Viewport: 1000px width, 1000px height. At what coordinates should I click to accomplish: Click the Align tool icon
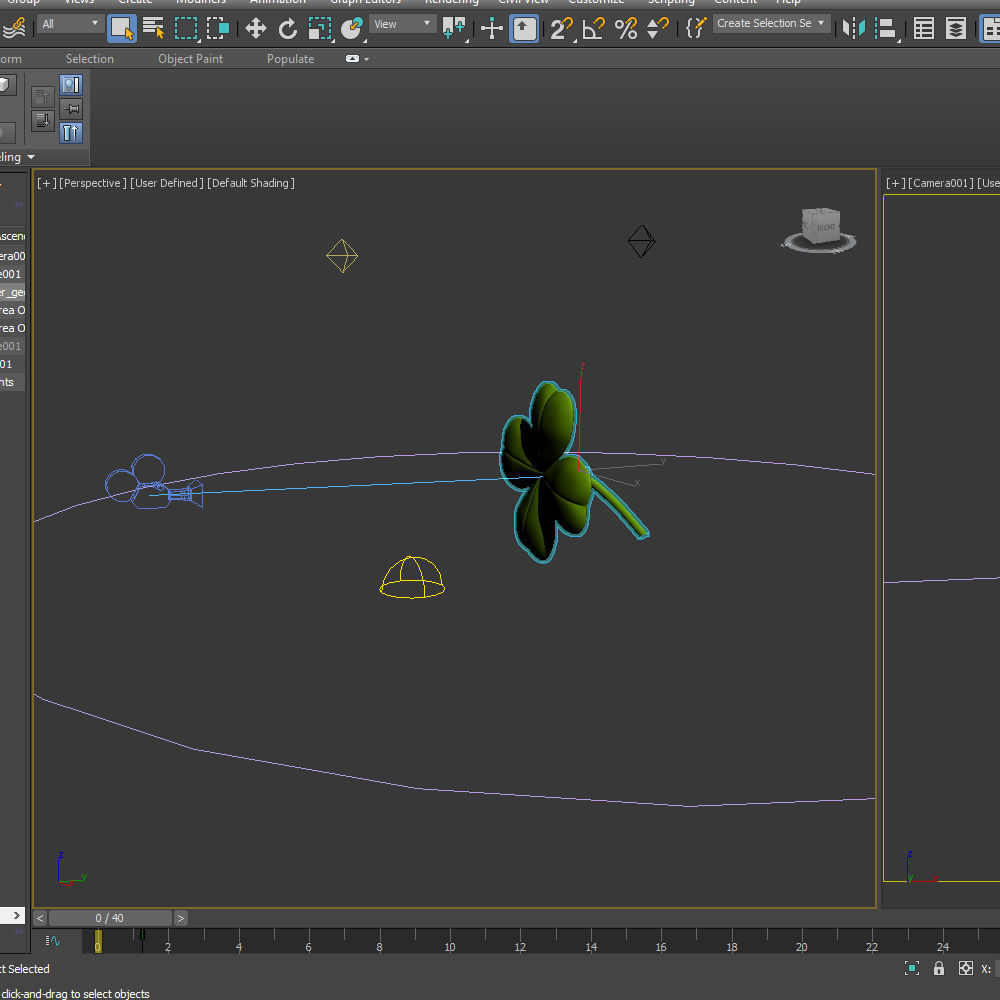pos(885,28)
